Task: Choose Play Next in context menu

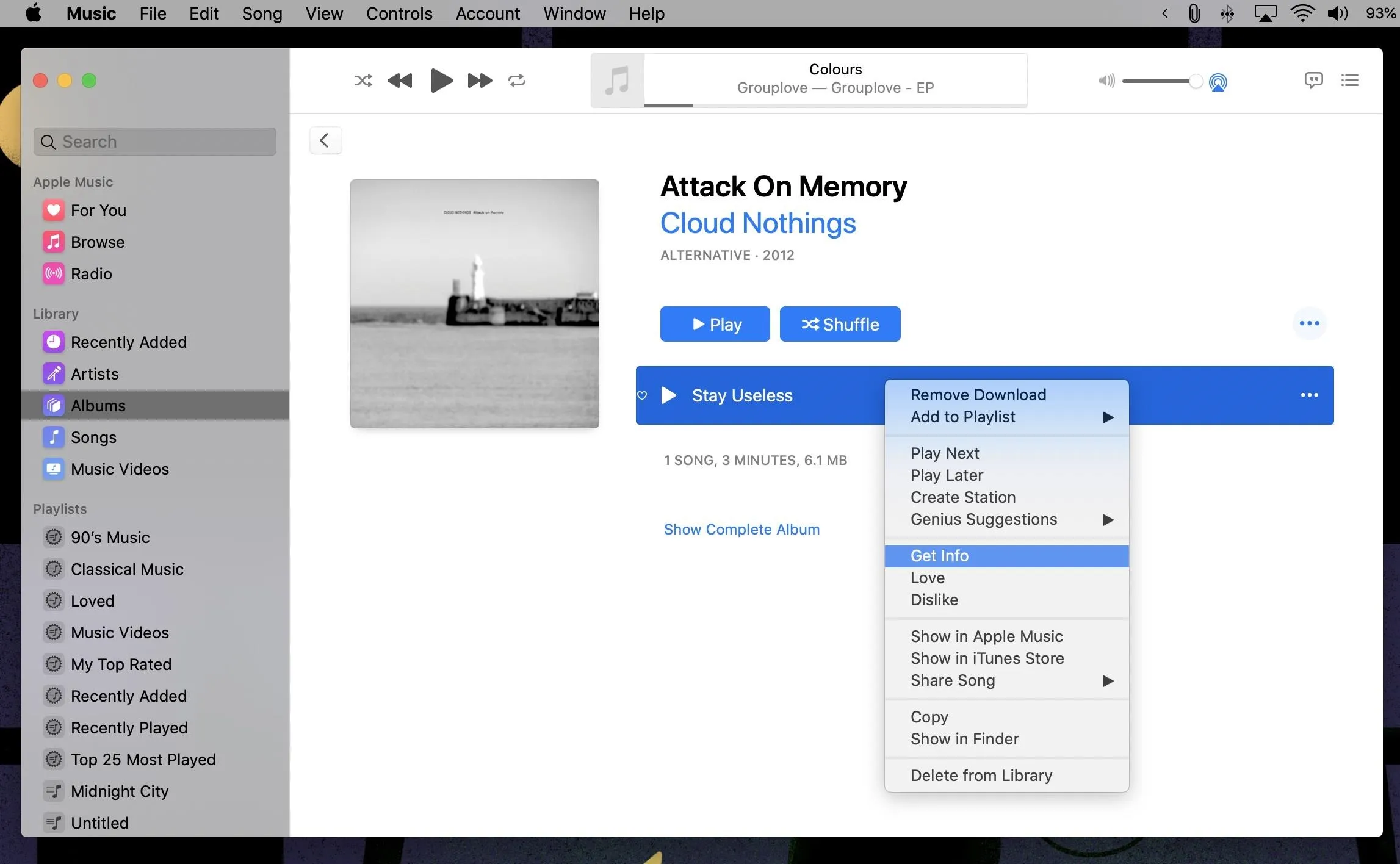Action: [1007, 453]
